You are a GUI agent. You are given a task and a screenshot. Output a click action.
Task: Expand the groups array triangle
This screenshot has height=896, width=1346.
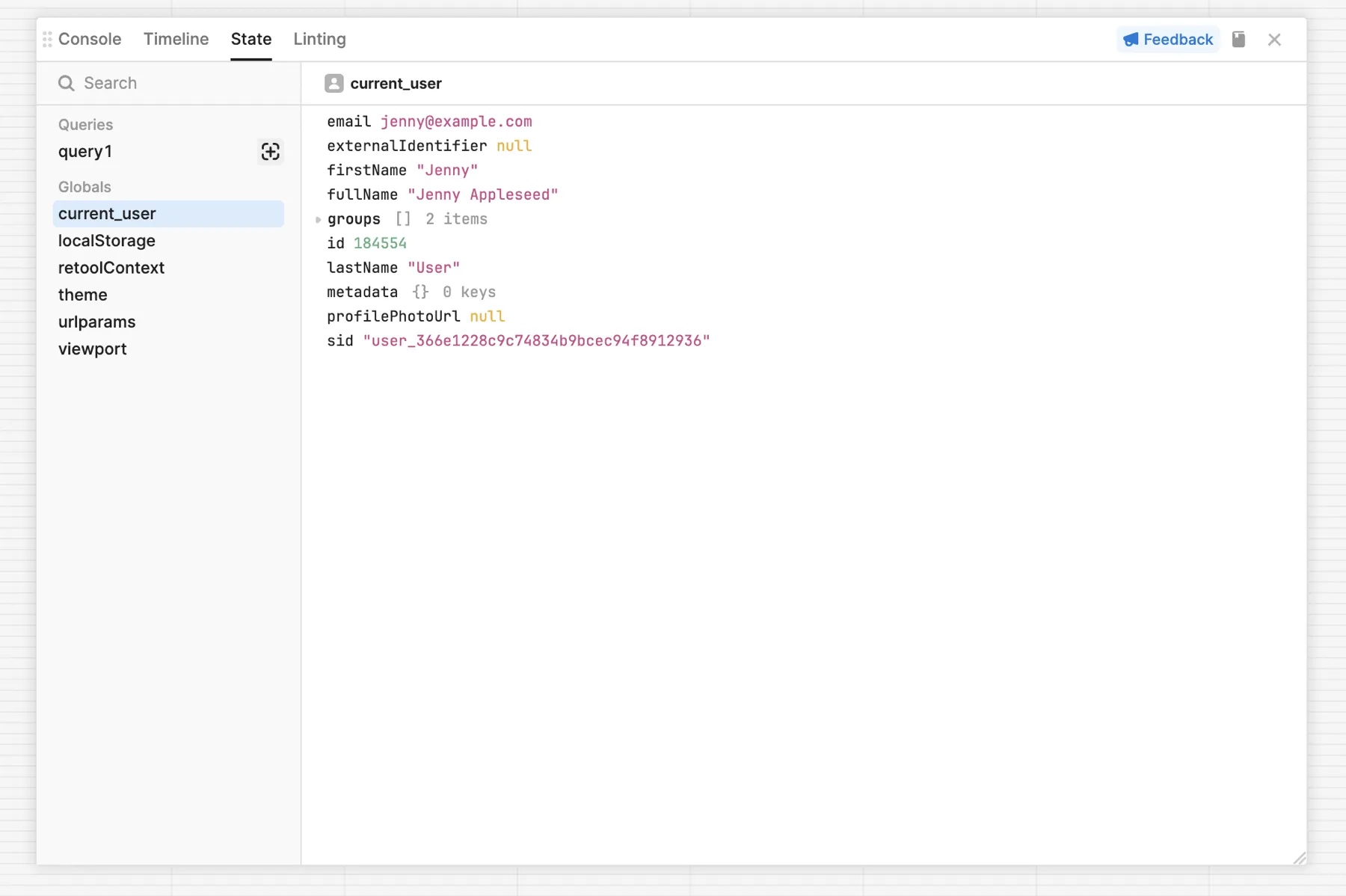coord(319,220)
